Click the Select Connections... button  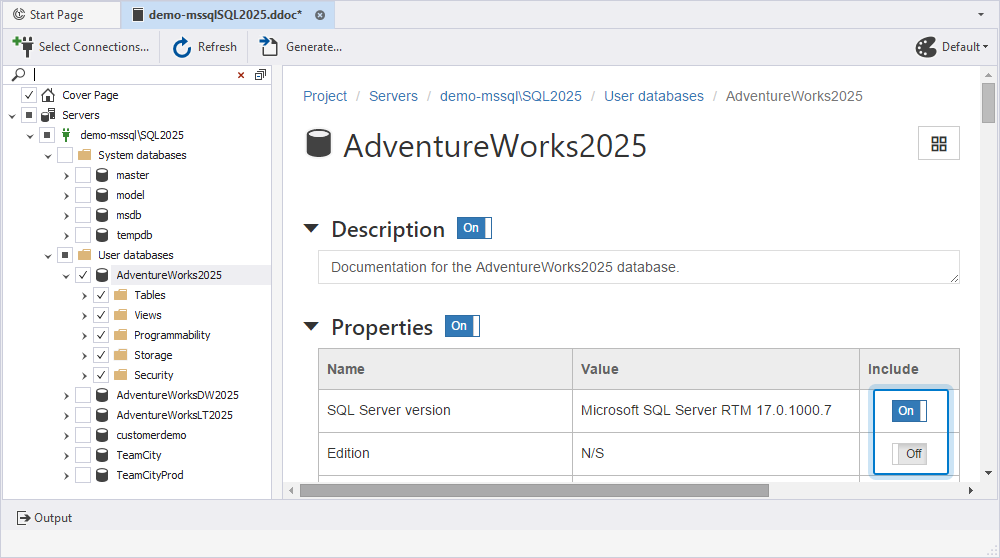coord(81,47)
